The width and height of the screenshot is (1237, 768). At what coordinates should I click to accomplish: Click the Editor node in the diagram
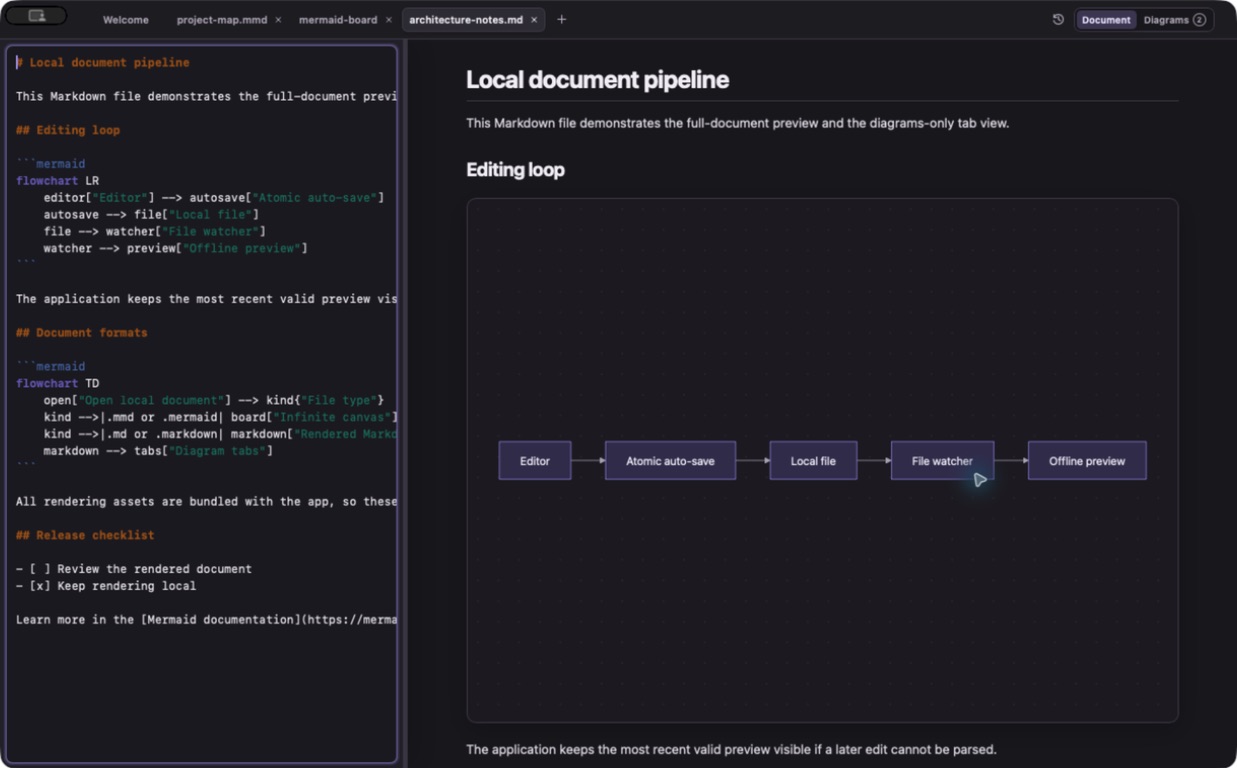(535, 461)
